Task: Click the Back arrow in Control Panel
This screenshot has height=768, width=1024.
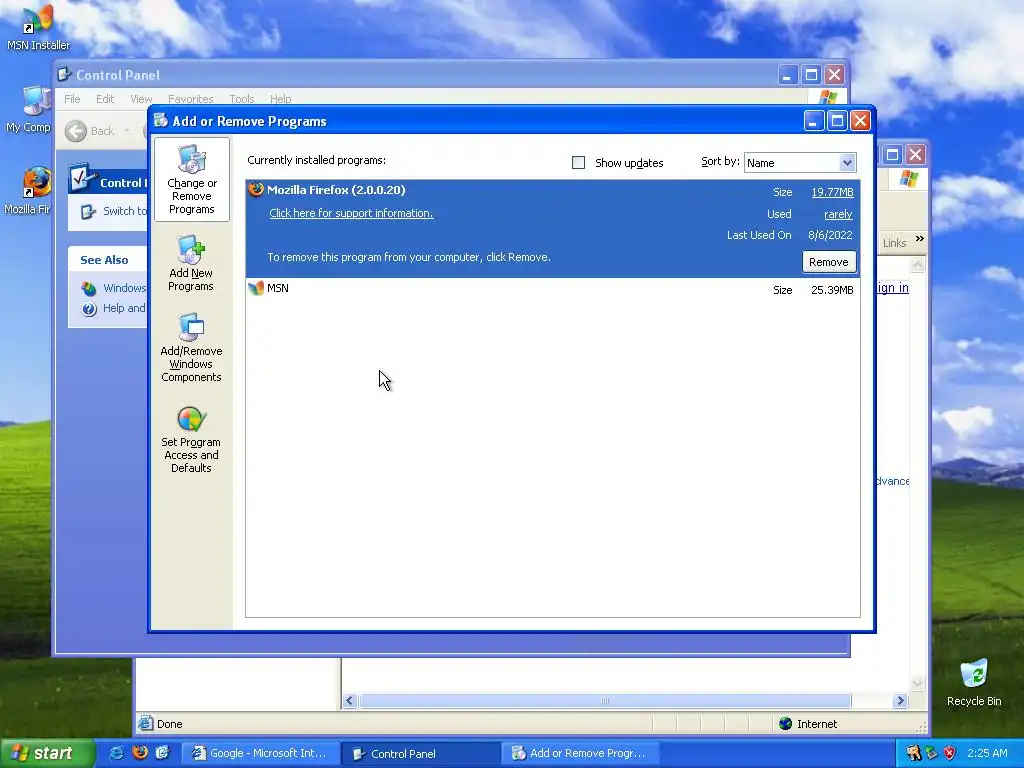Action: coord(76,131)
